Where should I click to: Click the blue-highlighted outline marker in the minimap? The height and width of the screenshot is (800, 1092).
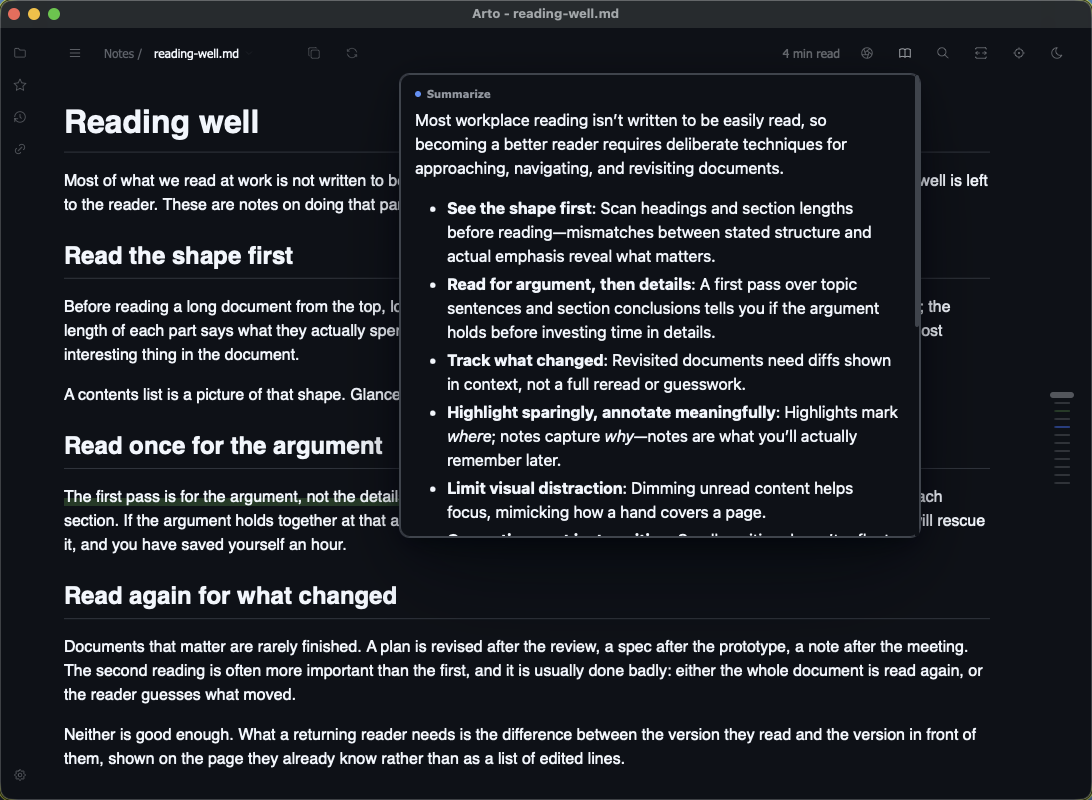pos(1061,427)
